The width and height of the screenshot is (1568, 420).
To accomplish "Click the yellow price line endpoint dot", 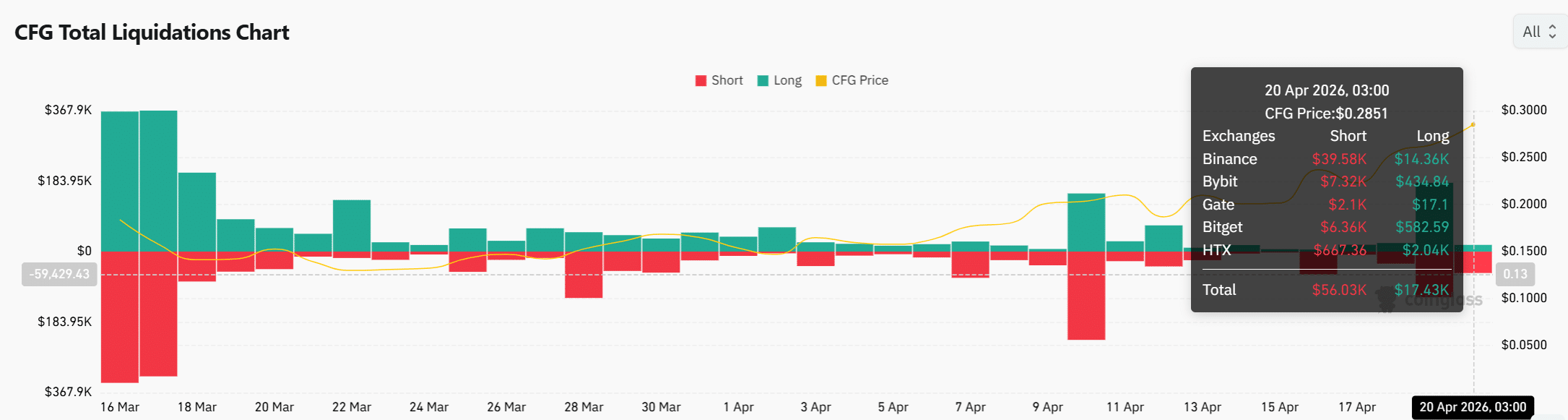I will [x=1473, y=125].
